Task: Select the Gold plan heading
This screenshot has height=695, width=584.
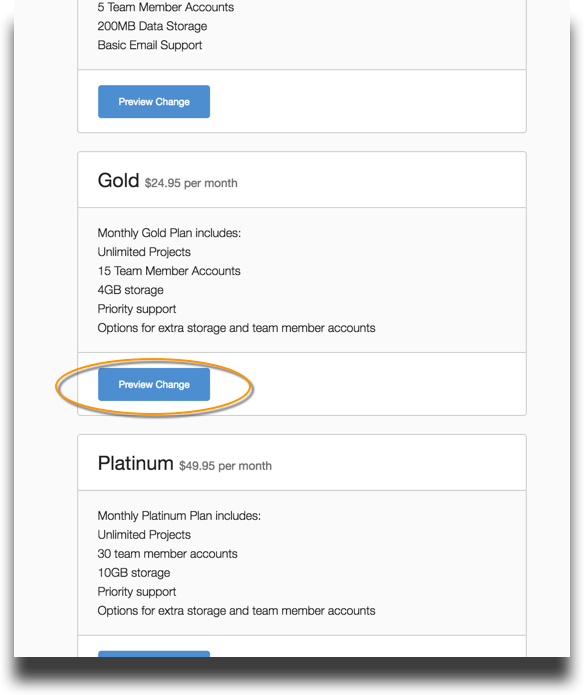Action: point(118,180)
